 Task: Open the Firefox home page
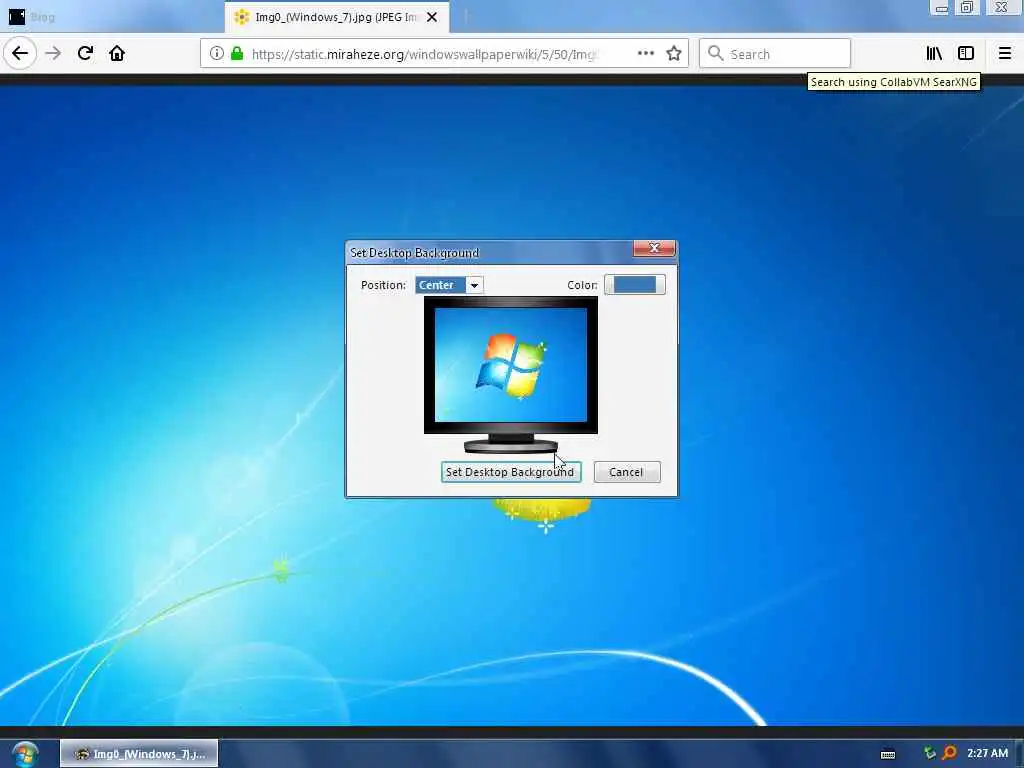pyautogui.click(x=117, y=54)
